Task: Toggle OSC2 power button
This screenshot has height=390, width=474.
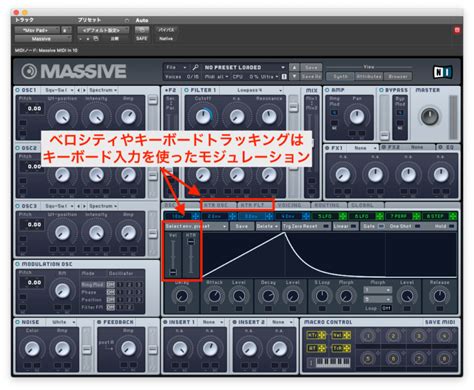Action: (x=18, y=148)
